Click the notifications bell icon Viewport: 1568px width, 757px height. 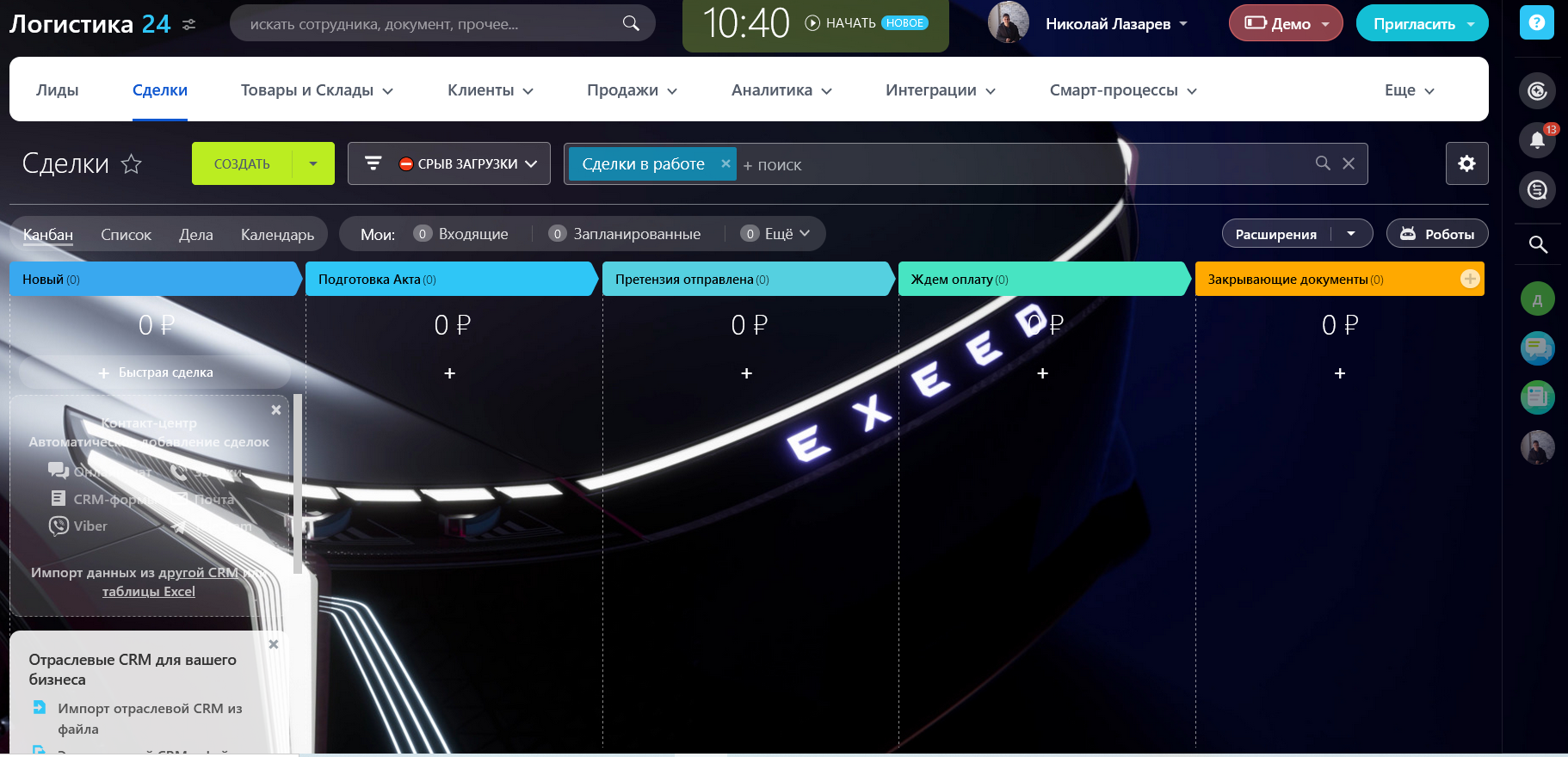(x=1537, y=140)
